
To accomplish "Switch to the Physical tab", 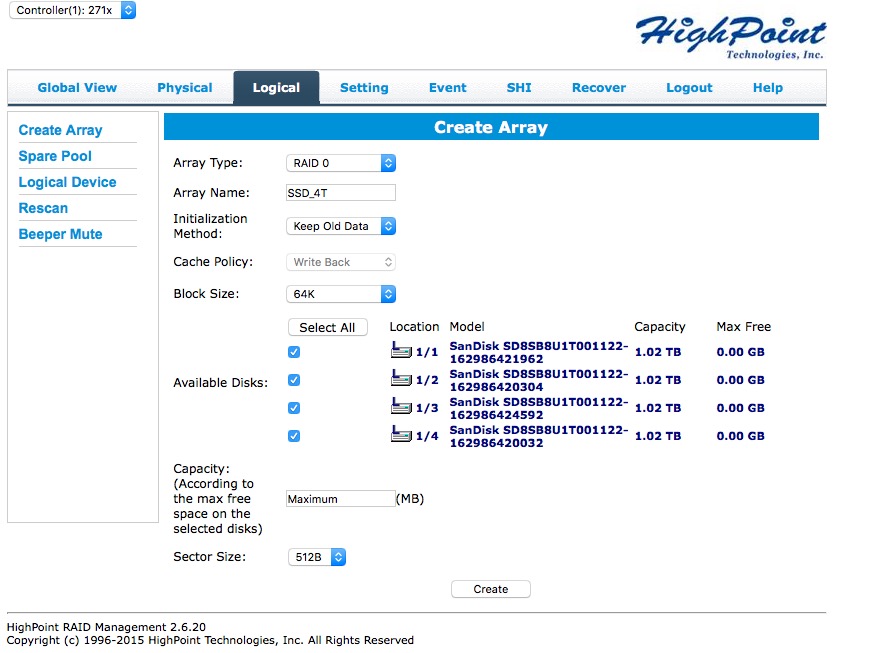I will pos(185,88).
